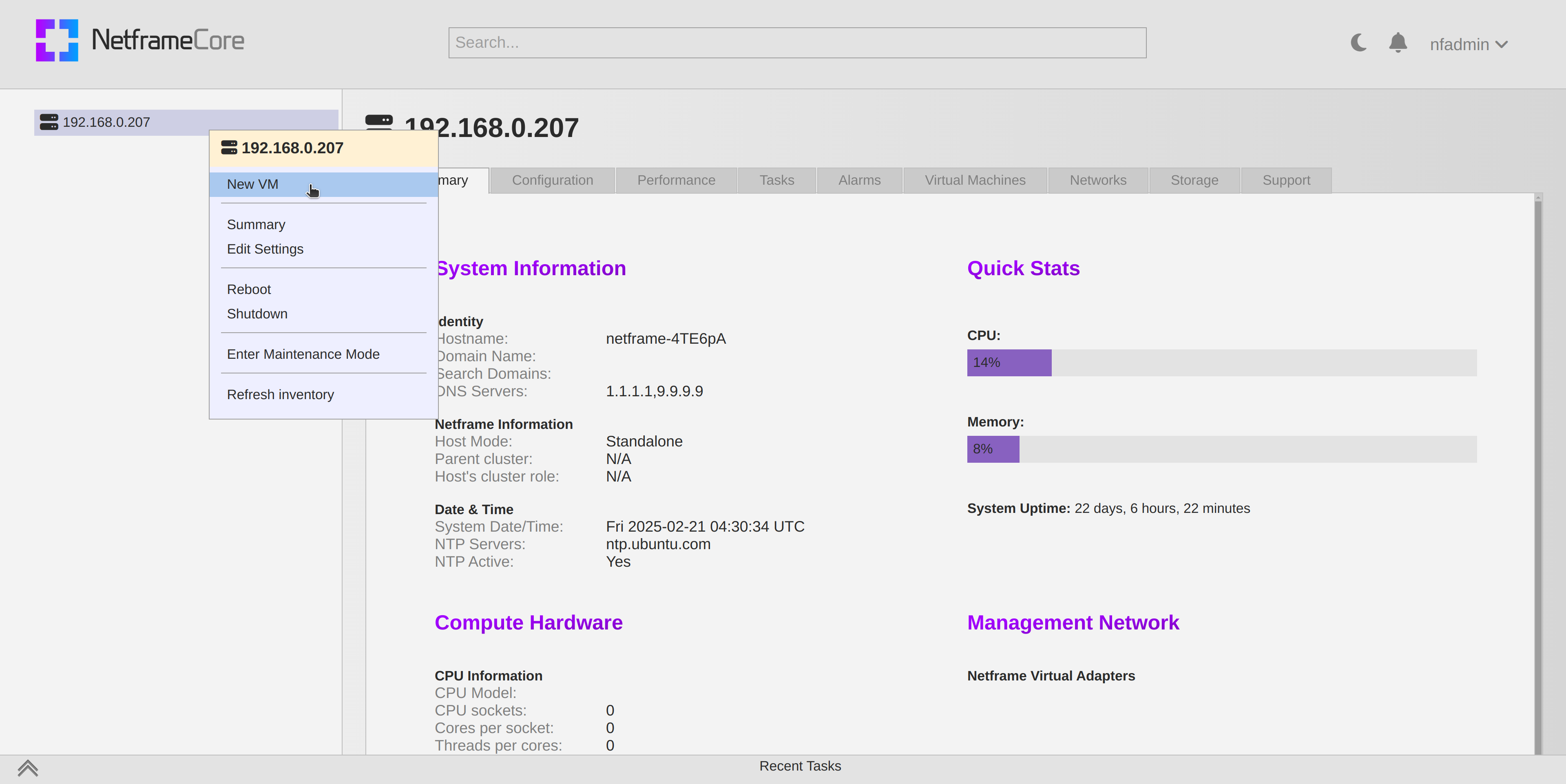Click the NetframeCore logo icon
The image size is (1566, 784).
tap(57, 40)
